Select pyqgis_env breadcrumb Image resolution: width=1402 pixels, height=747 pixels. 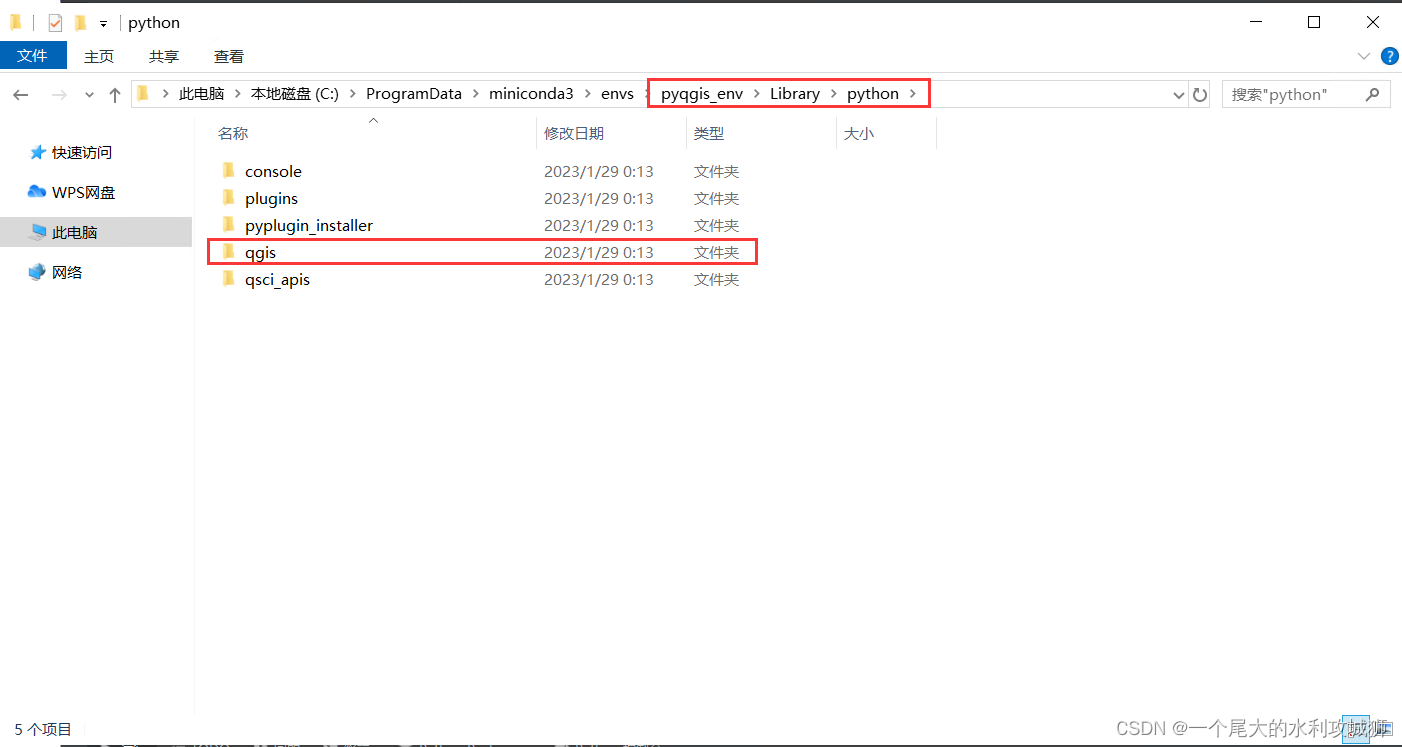coord(702,94)
